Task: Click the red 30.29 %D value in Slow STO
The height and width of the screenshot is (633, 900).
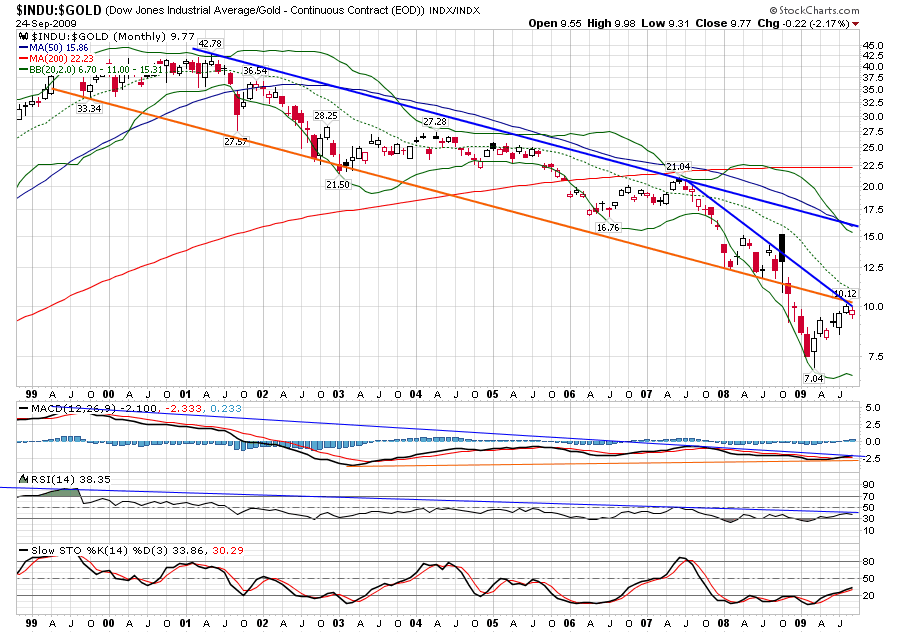Action: 228,550
